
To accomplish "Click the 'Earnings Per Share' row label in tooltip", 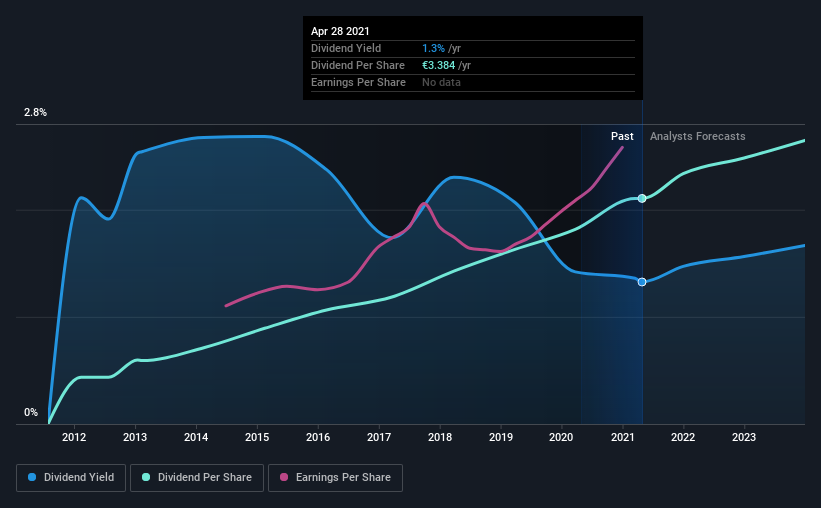I will coord(358,82).
